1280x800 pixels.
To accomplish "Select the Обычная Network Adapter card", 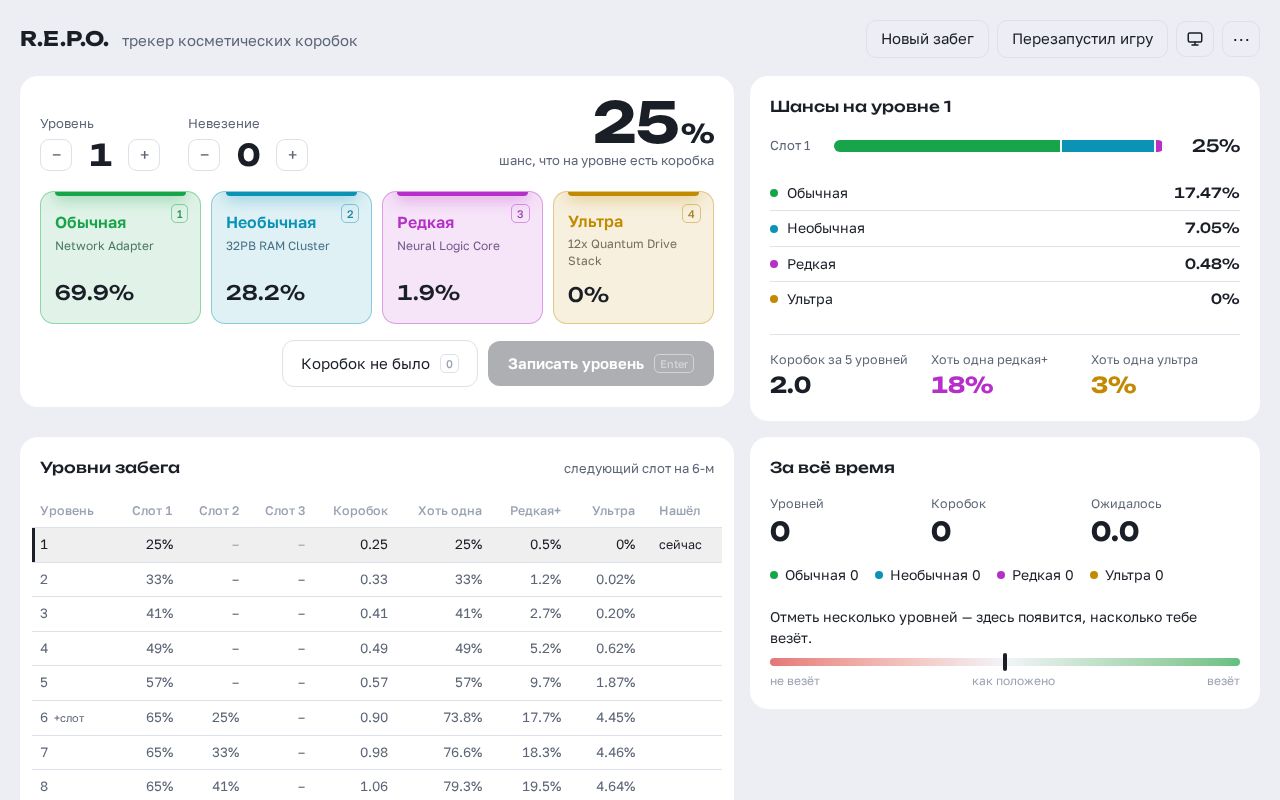I will (x=120, y=257).
